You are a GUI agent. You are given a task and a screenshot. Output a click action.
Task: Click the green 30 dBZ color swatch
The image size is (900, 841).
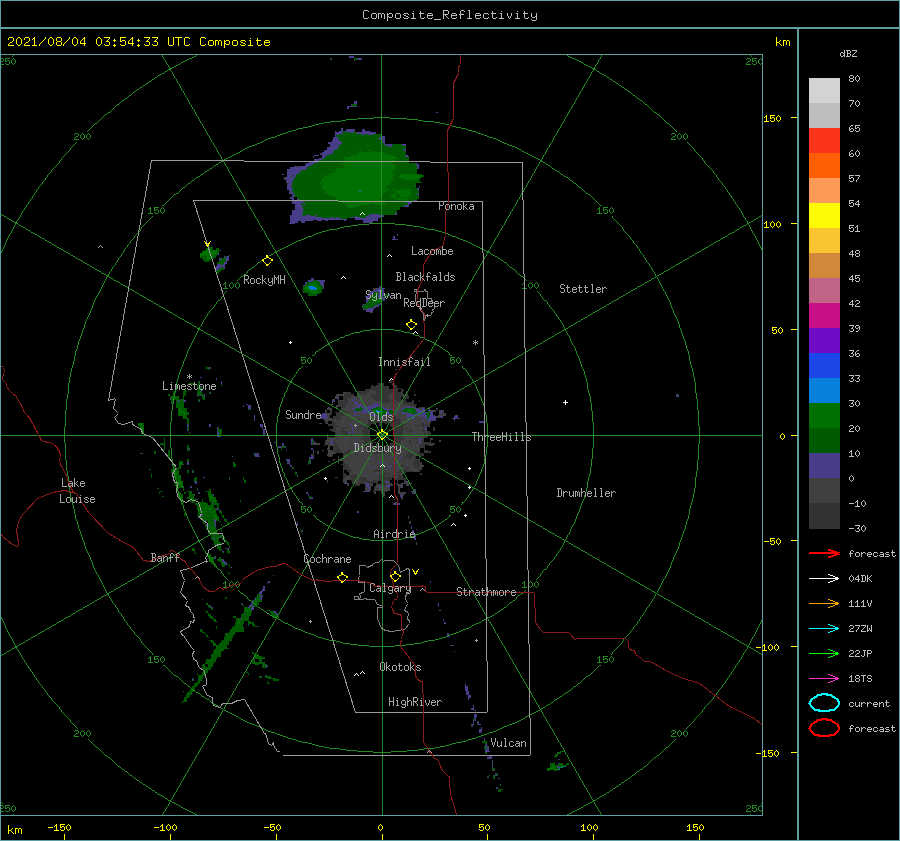point(824,415)
